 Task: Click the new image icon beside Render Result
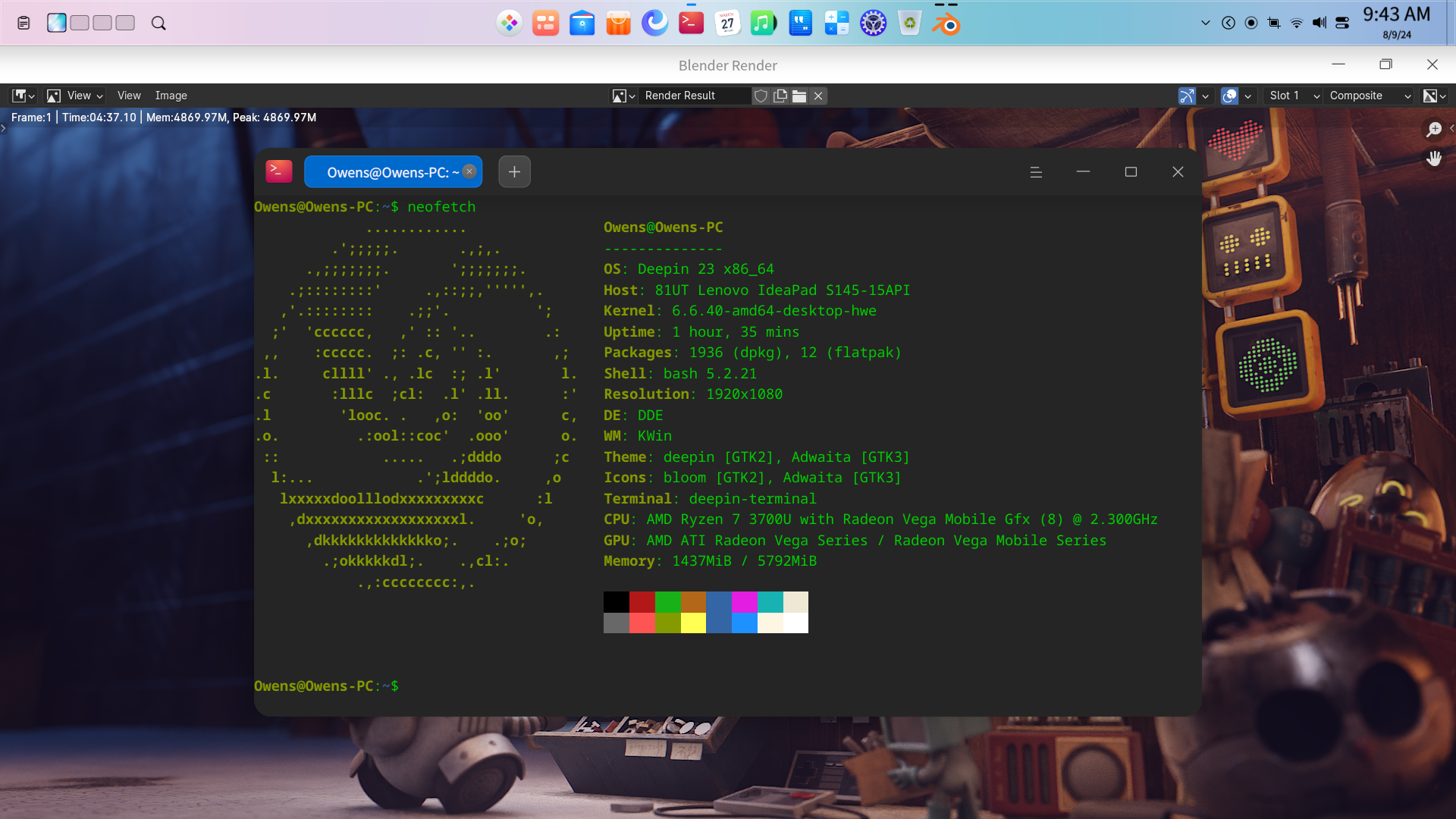coord(780,96)
